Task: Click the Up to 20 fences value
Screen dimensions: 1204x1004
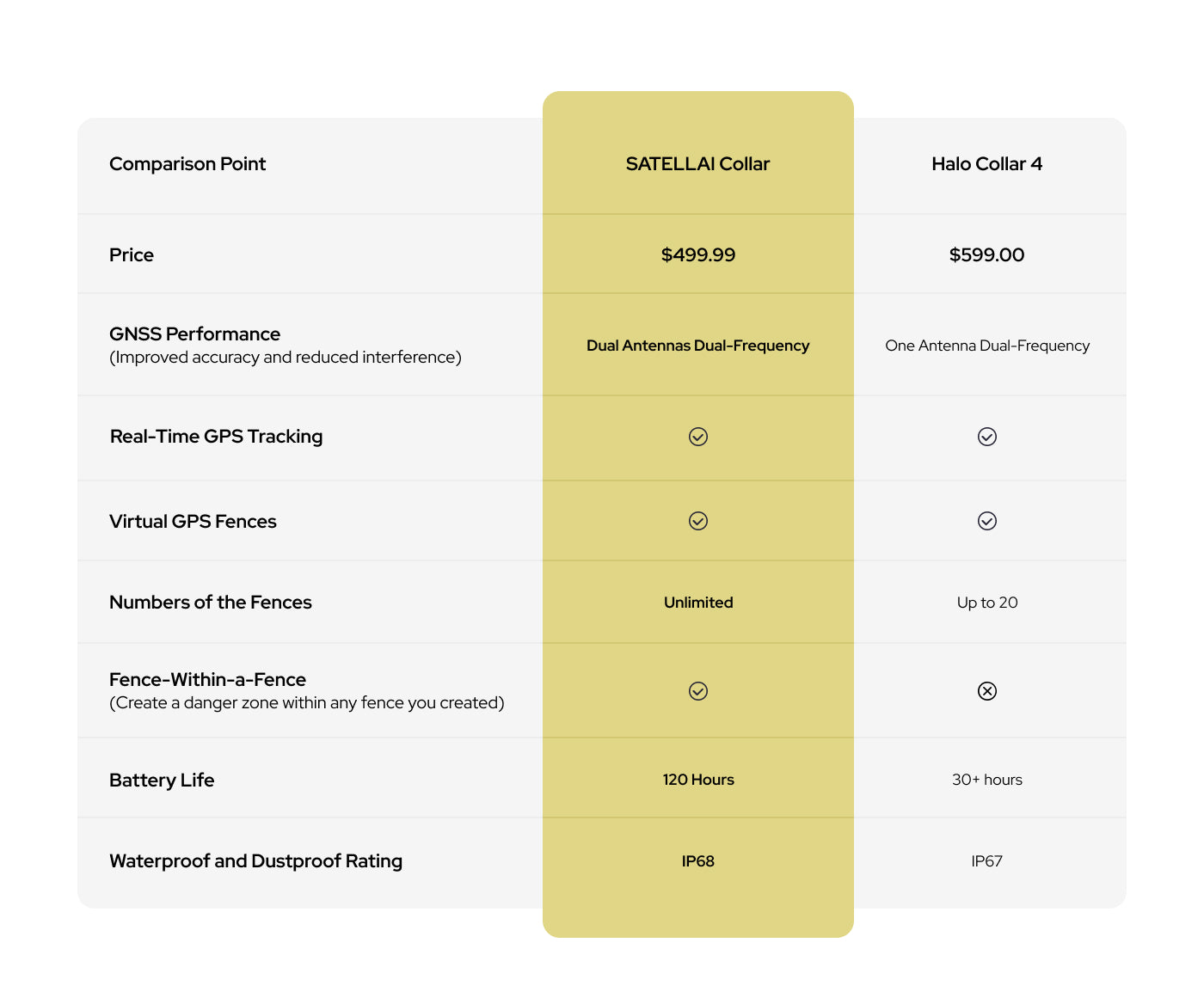Action: pos(987,603)
